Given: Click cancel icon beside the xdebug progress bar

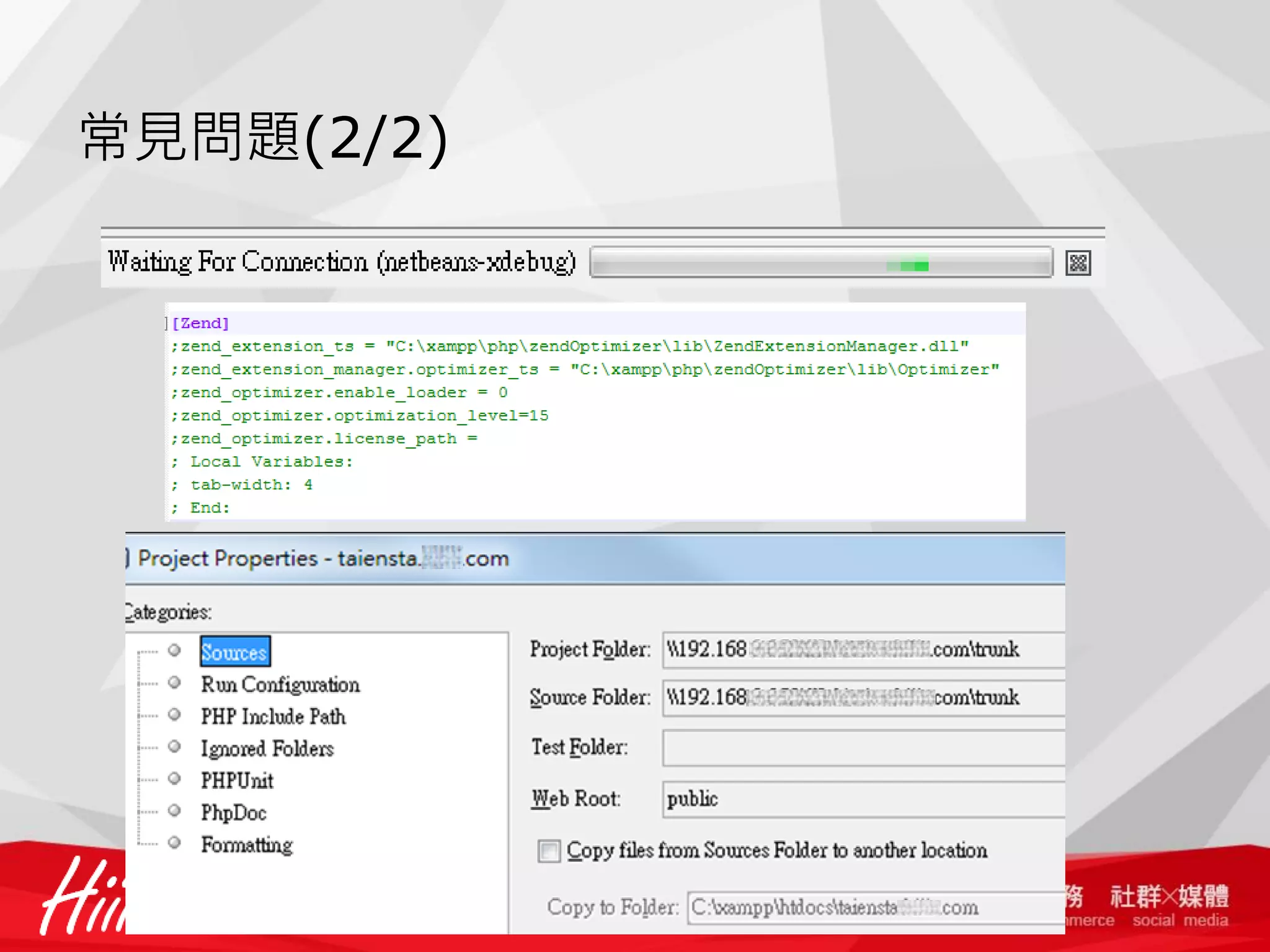Looking at the screenshot, I should click(x=1078, y=263).
